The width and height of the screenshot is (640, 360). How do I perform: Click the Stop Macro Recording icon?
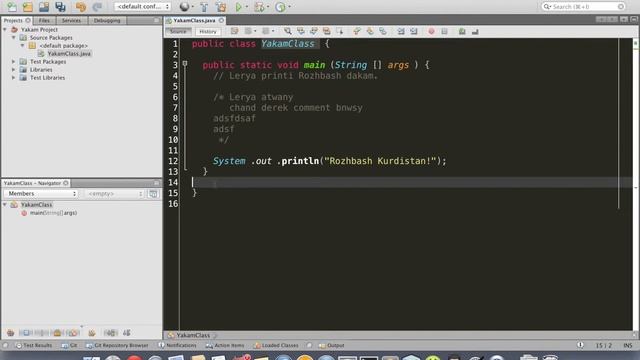pyautogui.click(x=444, y=31)
